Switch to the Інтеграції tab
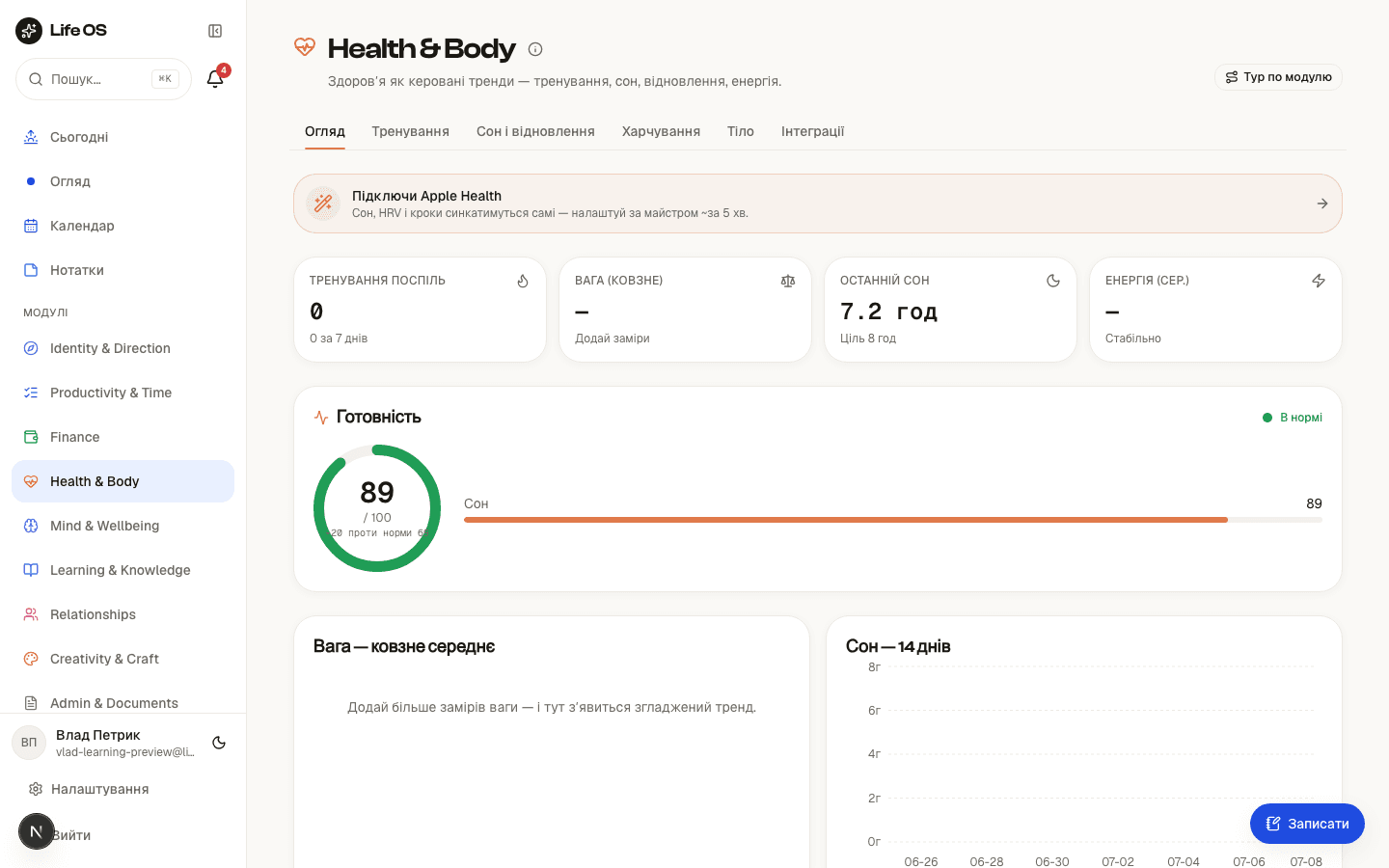 [812, 131]
